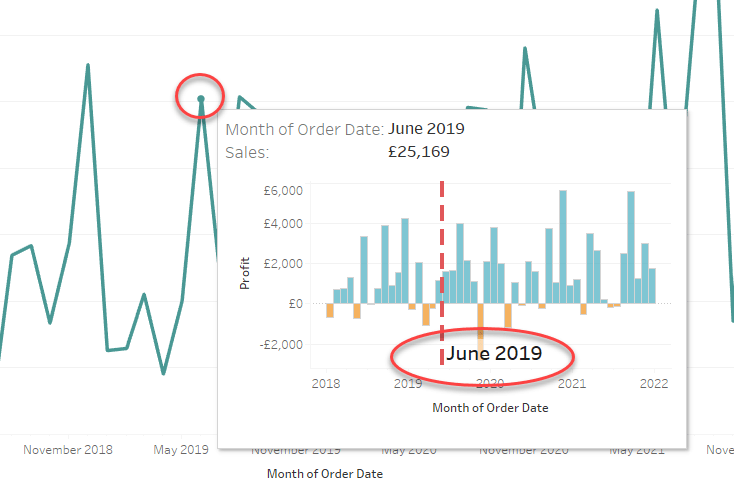Select the 2021 year label in tooltip chart

571,383
